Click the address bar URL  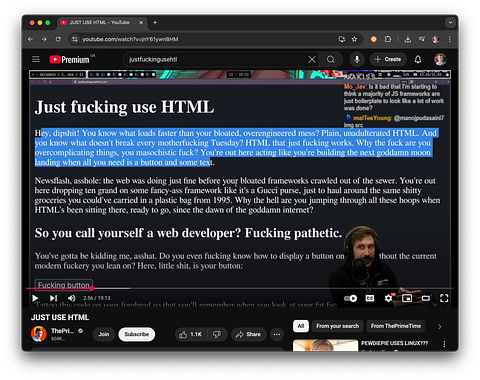click(130, 39)
